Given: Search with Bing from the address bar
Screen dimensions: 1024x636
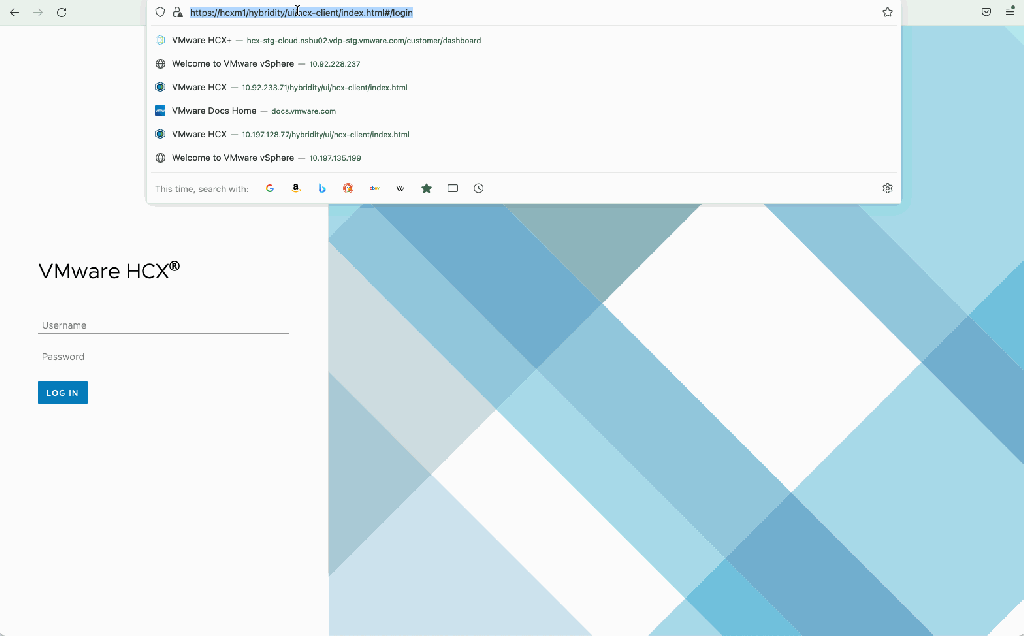Looking at the screenshot, I should 322,188.
